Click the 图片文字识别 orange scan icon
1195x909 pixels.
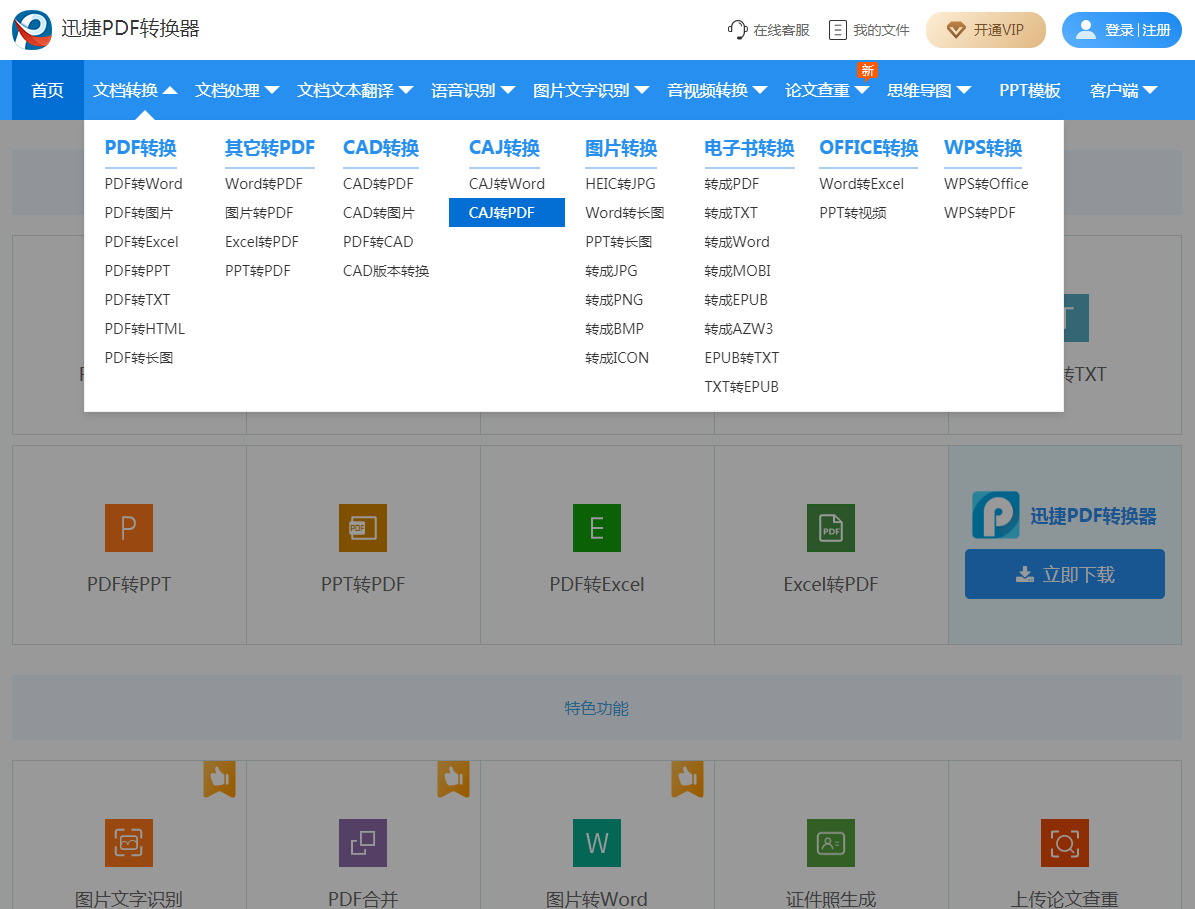129,843
